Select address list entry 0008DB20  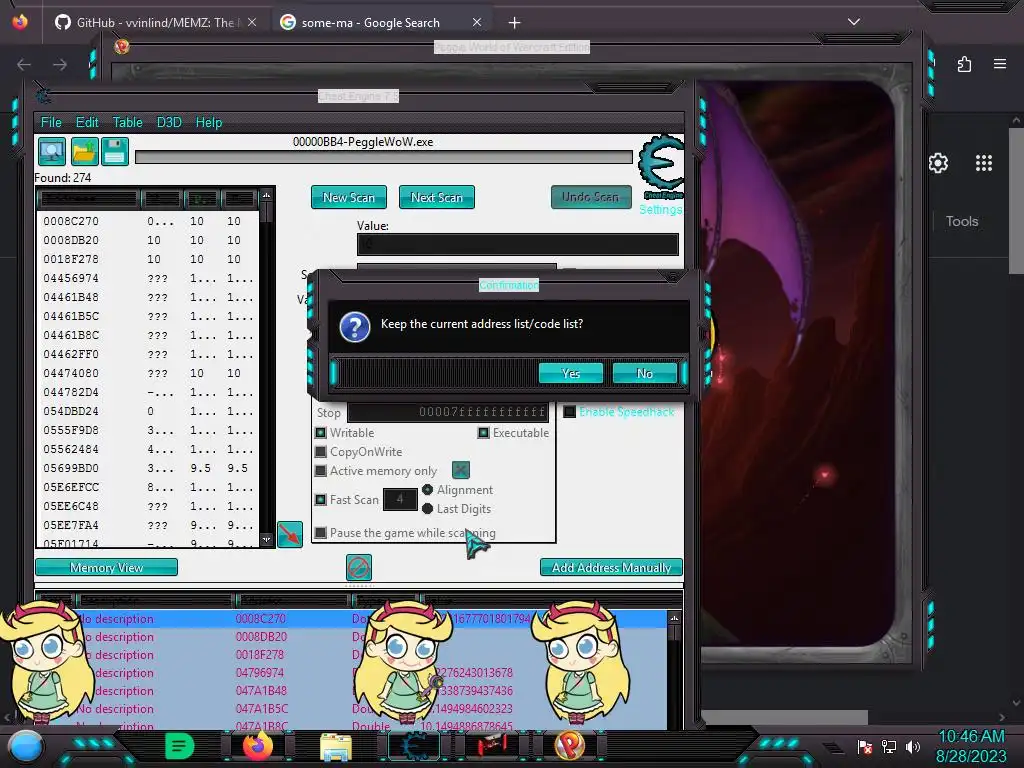pyautogui.click(x=351, y=637)
